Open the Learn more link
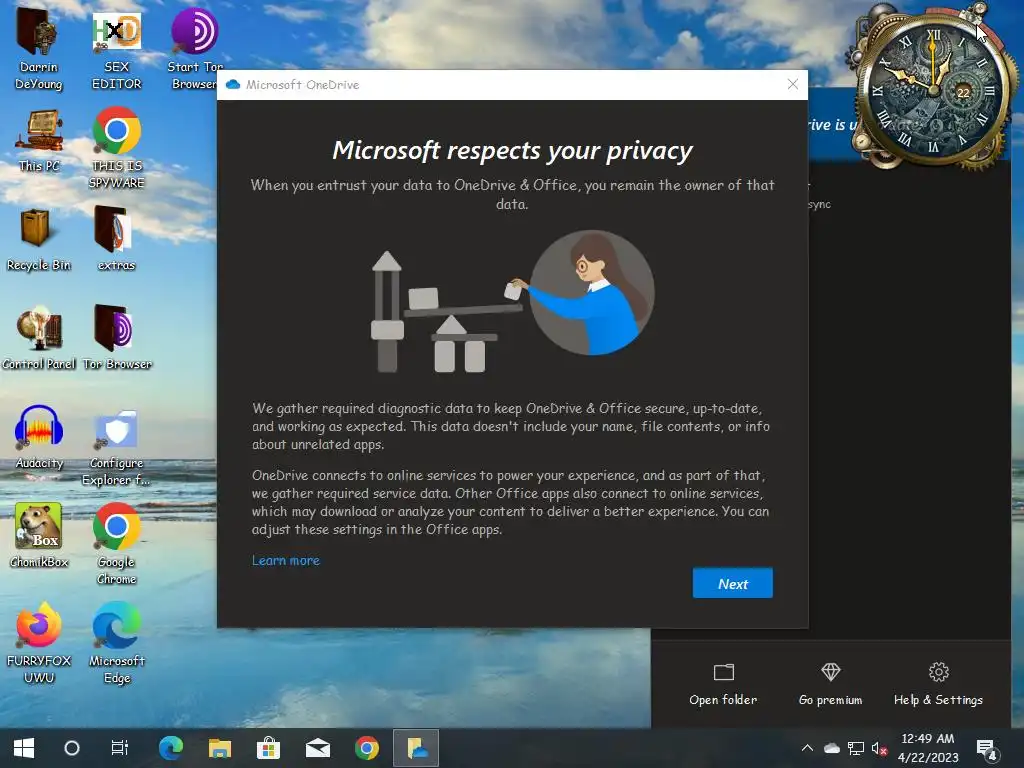1024x768 pixels. pos(285,560)
